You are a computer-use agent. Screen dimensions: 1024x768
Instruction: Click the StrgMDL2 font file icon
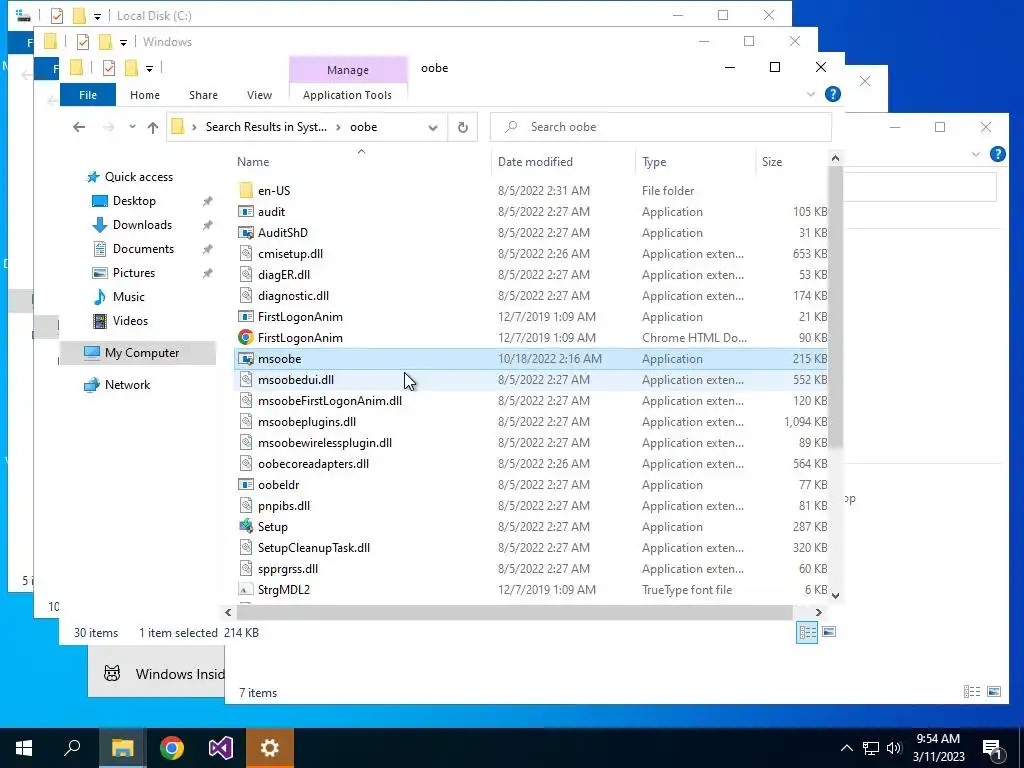click(x=246, y=590)
